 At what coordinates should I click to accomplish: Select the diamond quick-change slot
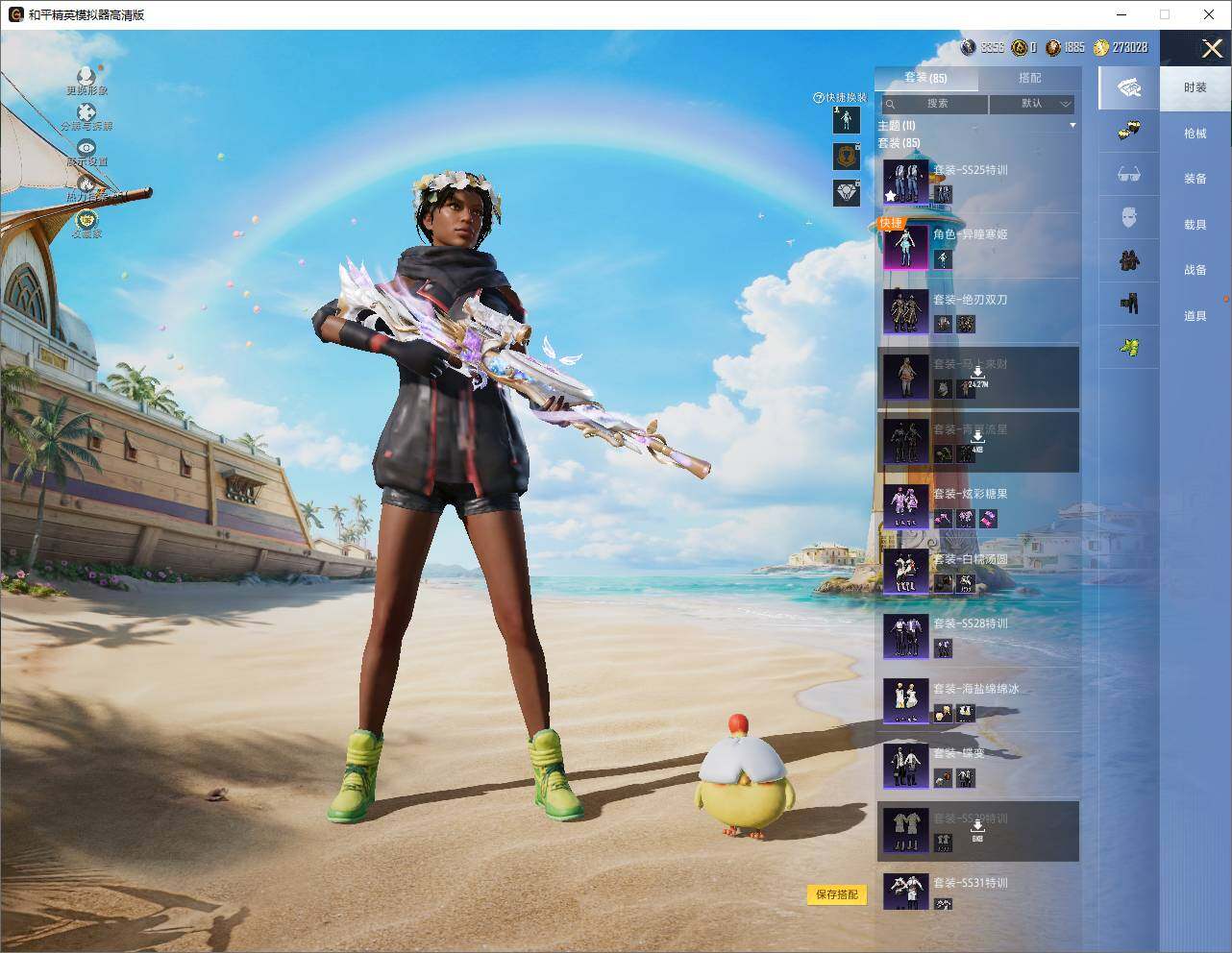coord(847,192)
